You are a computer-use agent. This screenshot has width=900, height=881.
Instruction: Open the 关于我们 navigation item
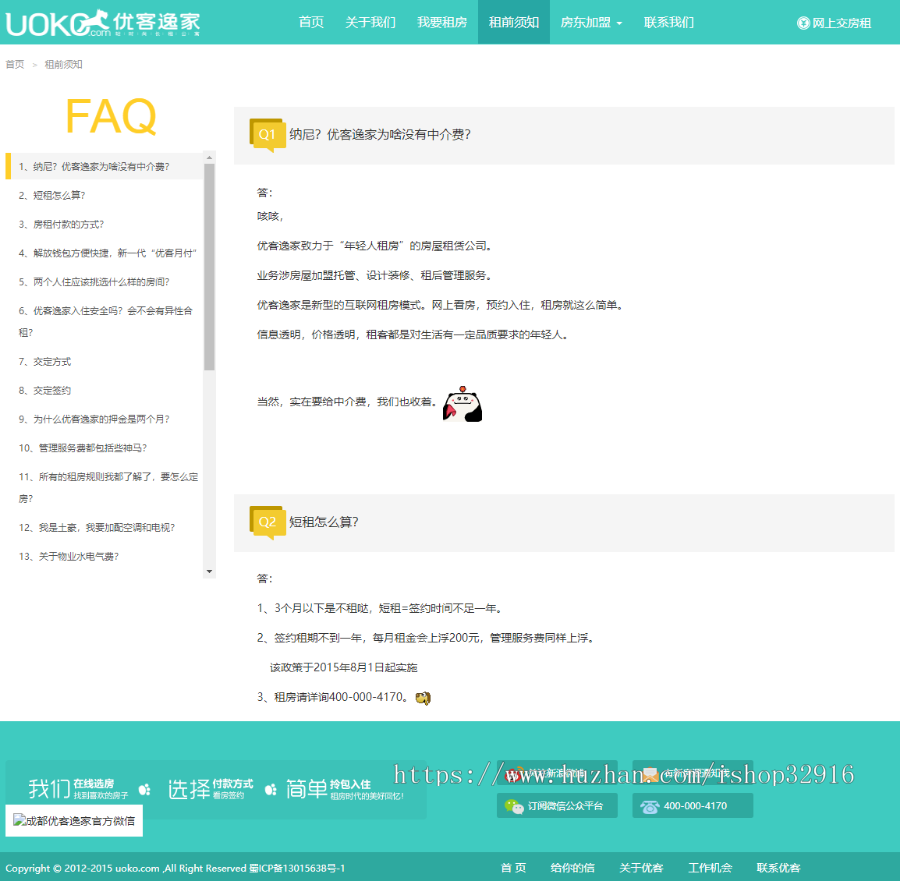pos(371,21)
